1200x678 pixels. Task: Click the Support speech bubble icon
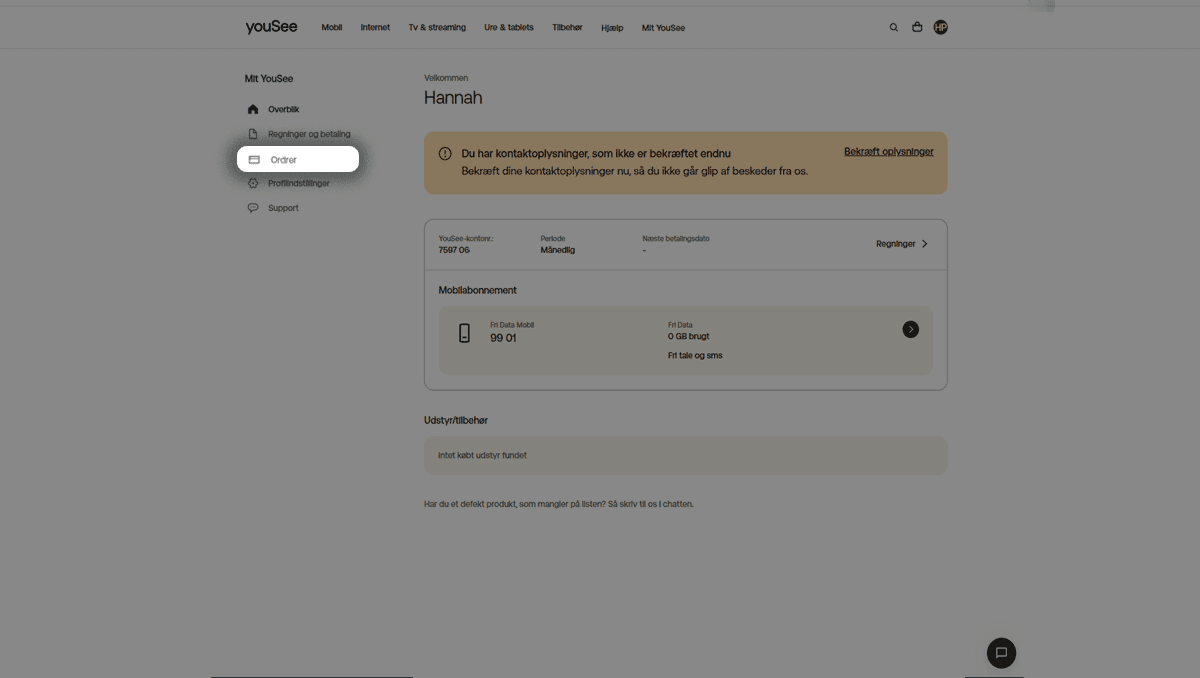pos(253,208)
